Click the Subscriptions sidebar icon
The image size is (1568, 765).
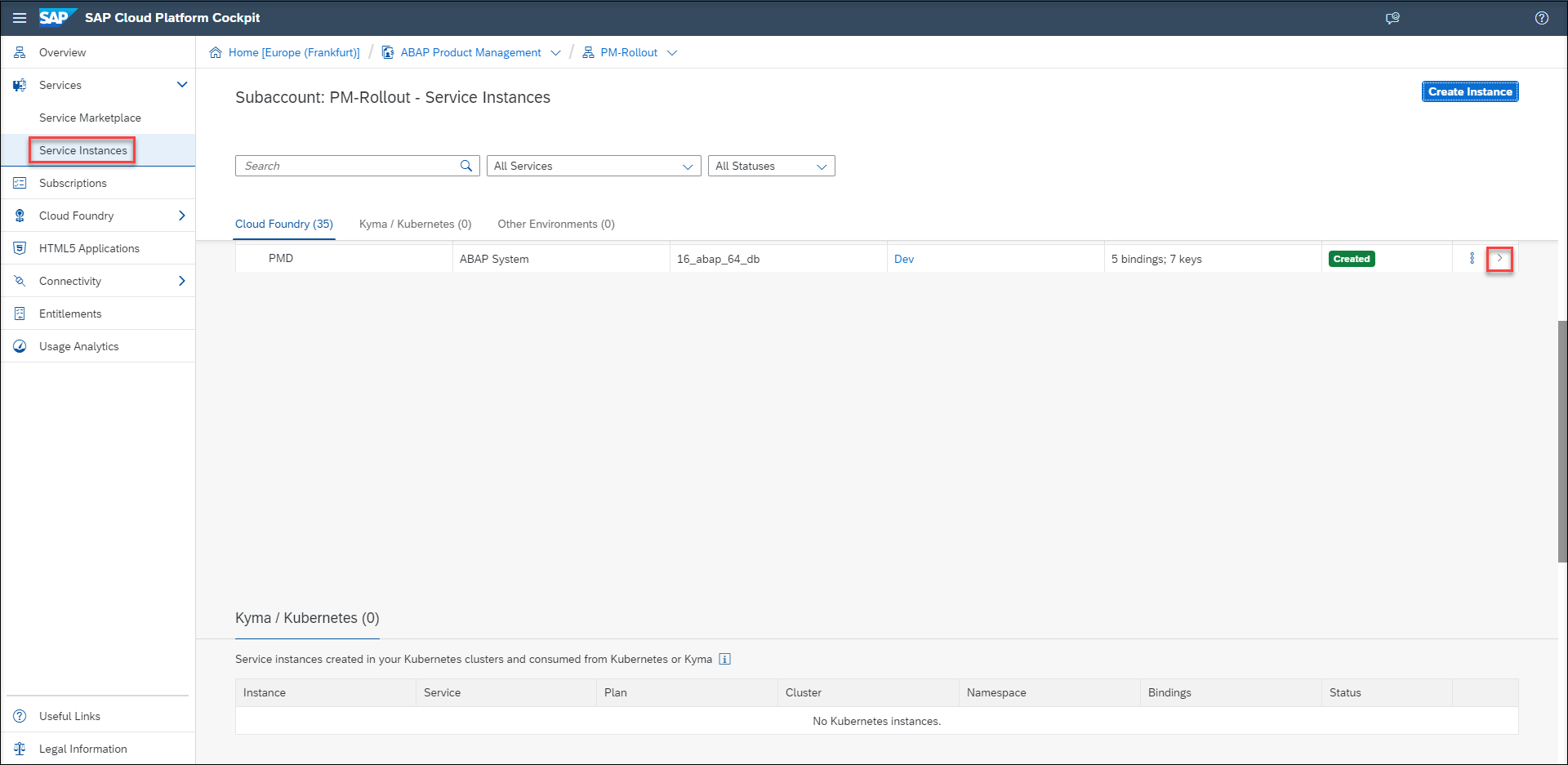pos(20,183)
